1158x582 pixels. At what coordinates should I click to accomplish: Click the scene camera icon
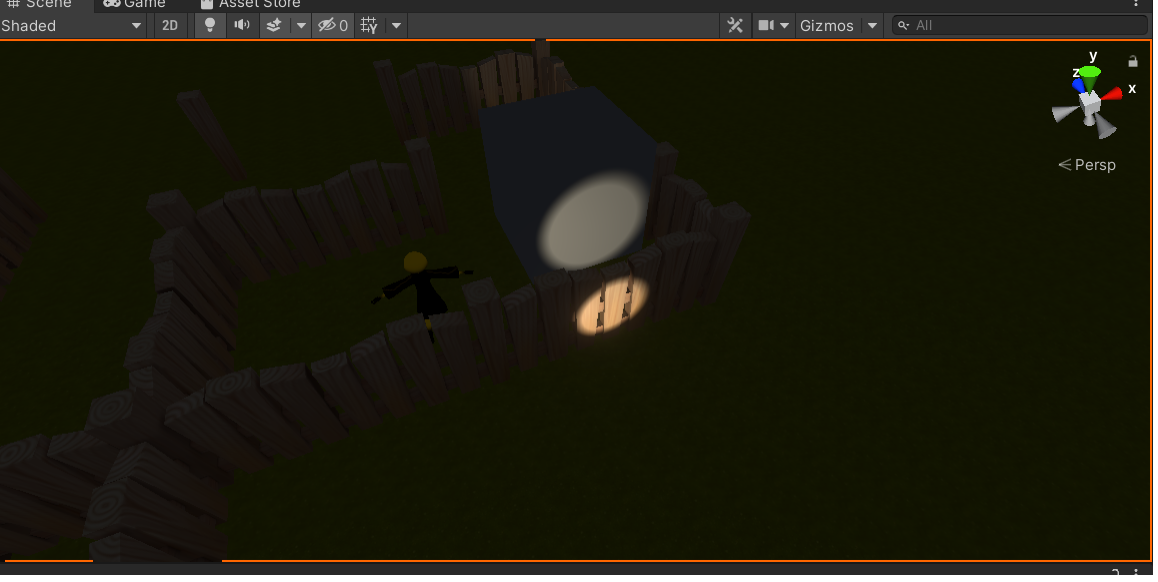[764, 25]
